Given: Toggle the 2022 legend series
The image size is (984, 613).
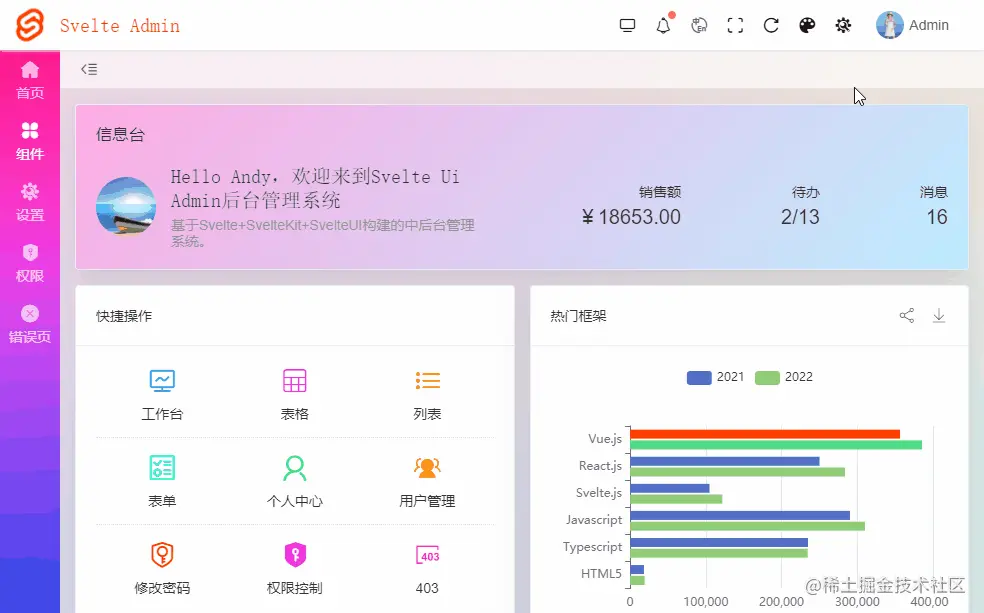Looking at the screenshot, I should pos(784,377).
